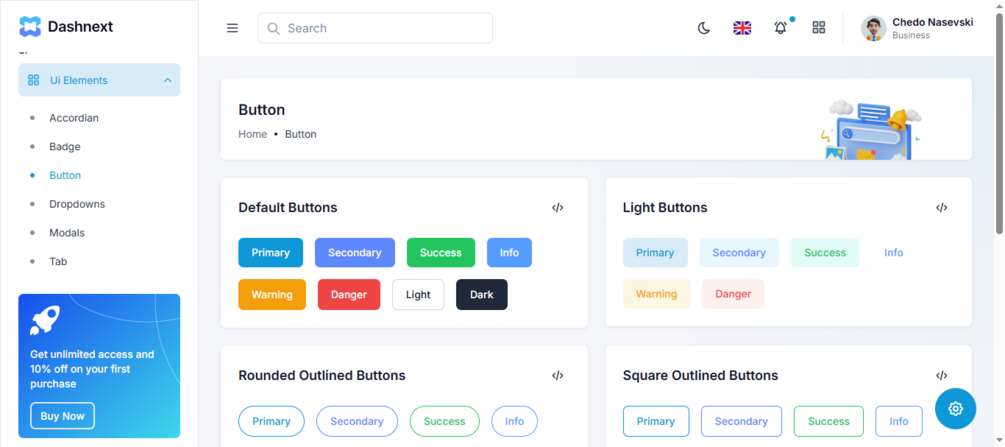
Task: Click inside the Search field
Action: point(375,28)
